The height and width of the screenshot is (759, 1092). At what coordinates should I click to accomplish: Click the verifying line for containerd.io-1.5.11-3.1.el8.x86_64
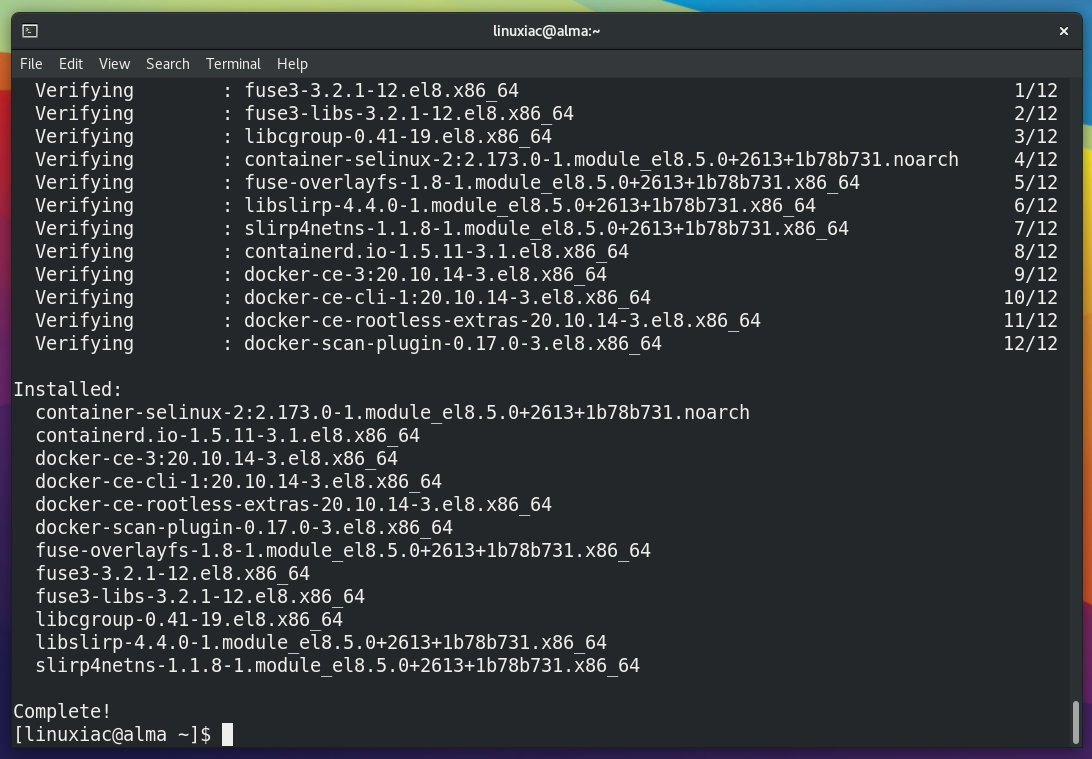tap(546, 251)
